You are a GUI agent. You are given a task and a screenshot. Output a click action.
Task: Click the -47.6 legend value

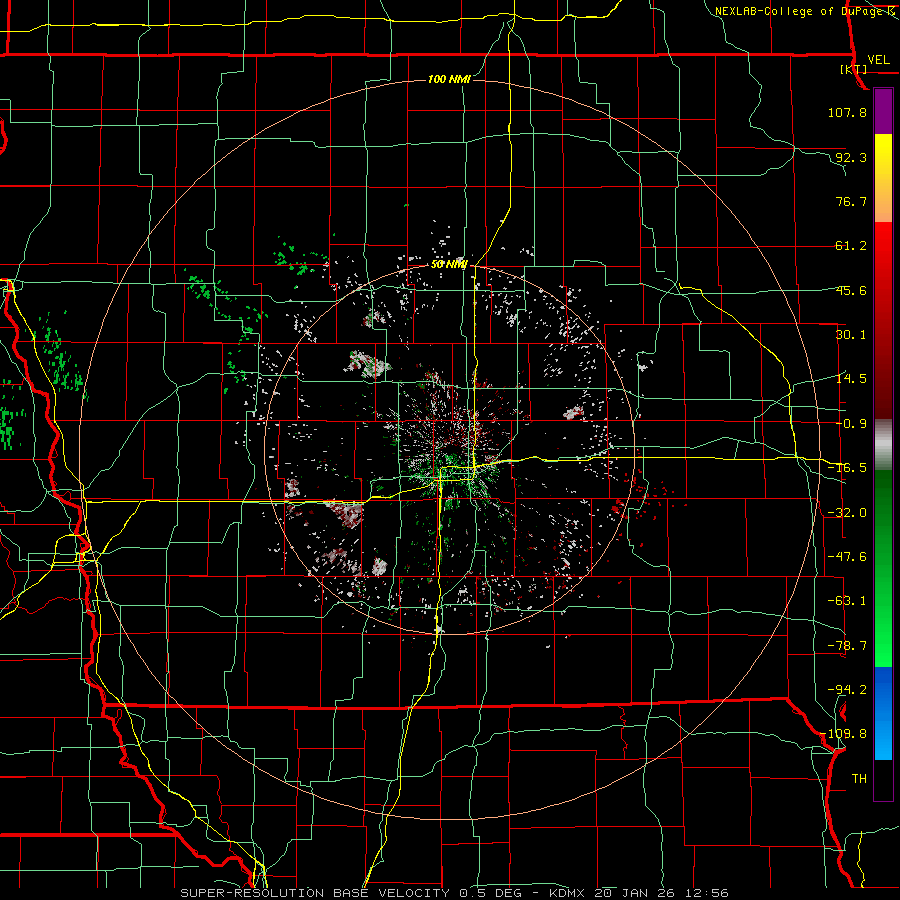(847, 557)
